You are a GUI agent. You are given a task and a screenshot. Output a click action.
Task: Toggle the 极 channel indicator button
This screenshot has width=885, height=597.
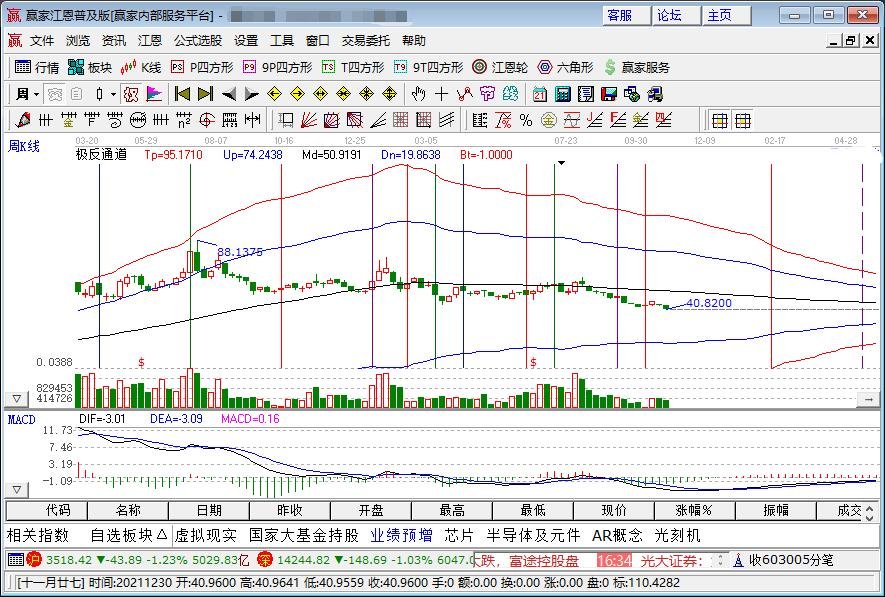tap(130, 94)
